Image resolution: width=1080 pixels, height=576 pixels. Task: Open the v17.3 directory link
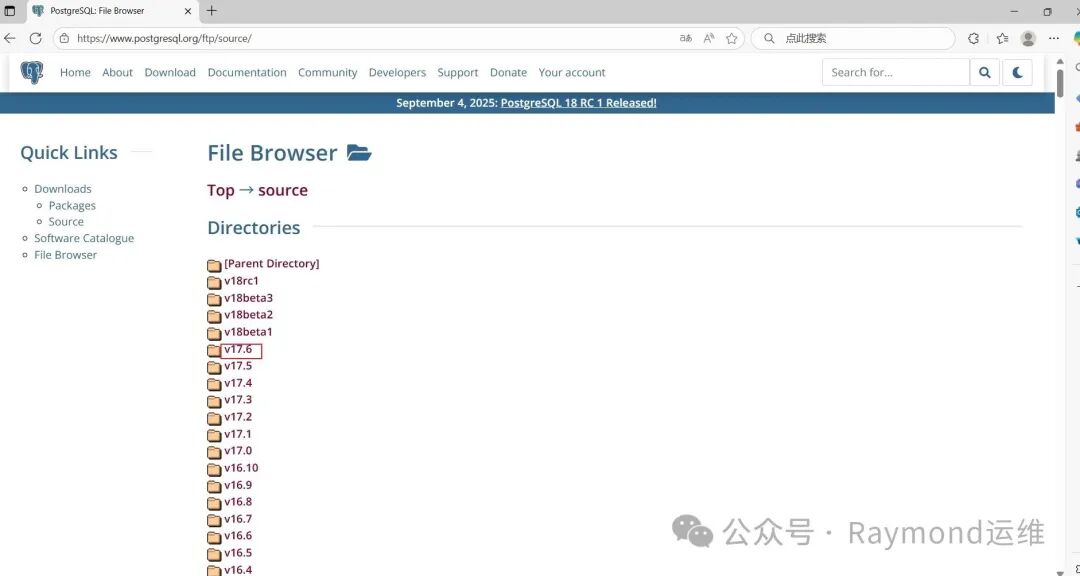click(238, 400)
